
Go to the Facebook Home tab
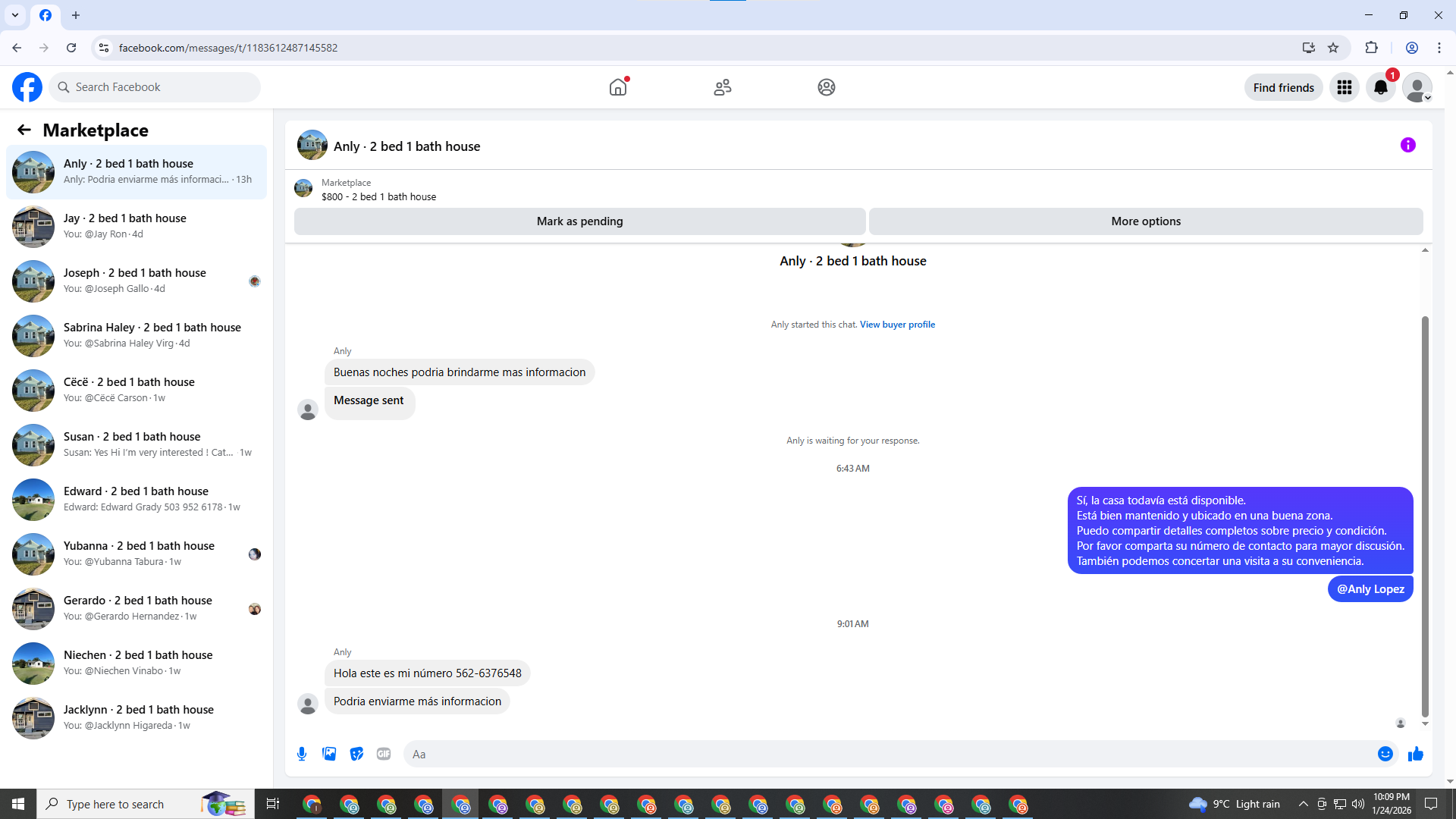coord(618,87)
